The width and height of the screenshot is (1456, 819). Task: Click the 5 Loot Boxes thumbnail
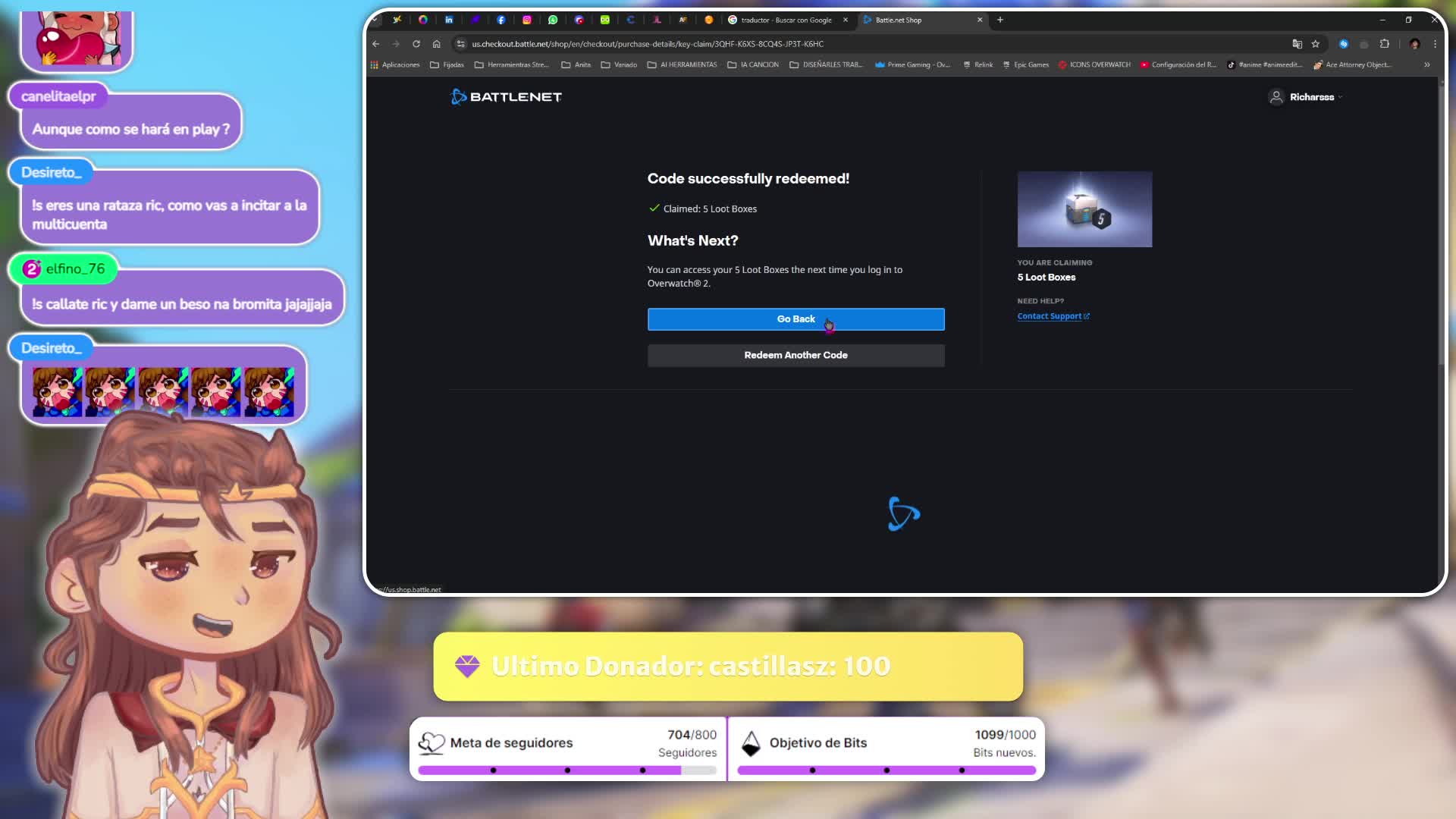(x=1084, y=209)
